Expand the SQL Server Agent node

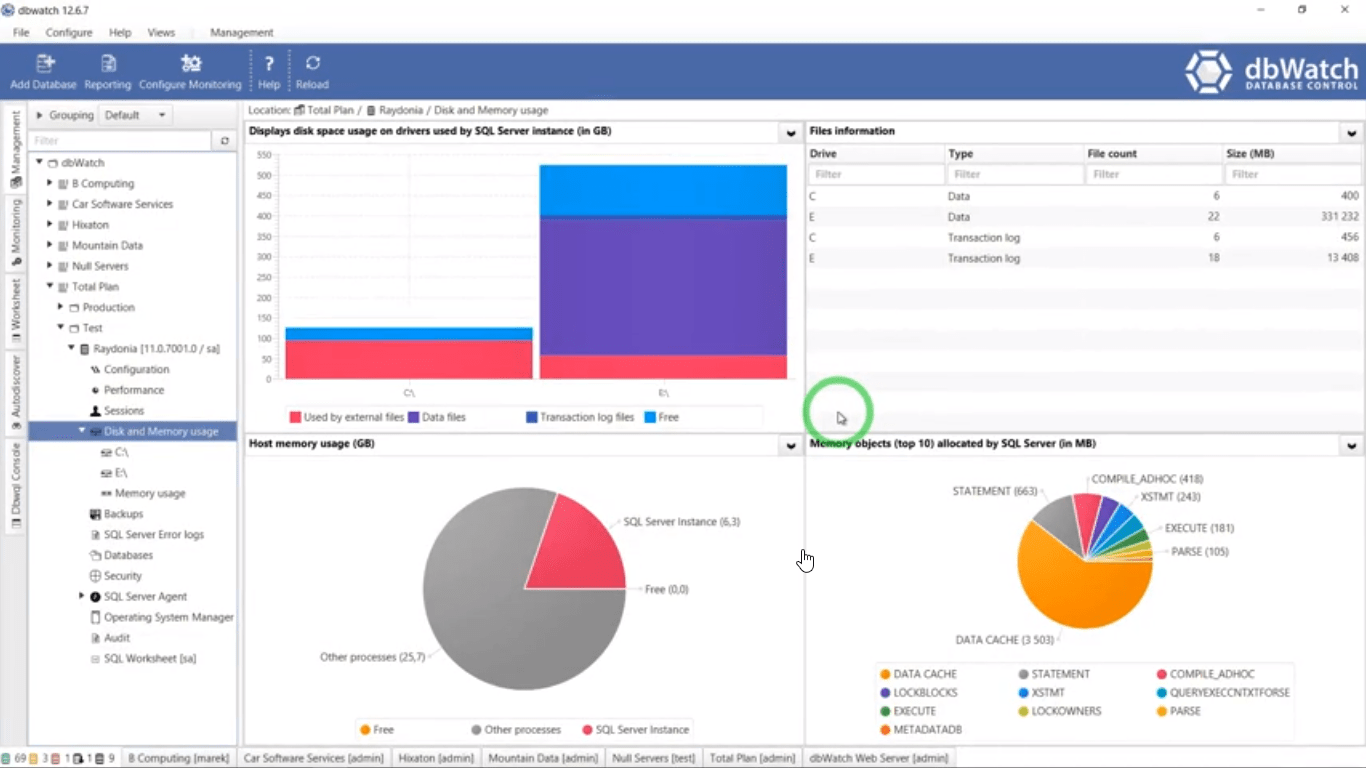pyautogui.click(x=82, y=596)
